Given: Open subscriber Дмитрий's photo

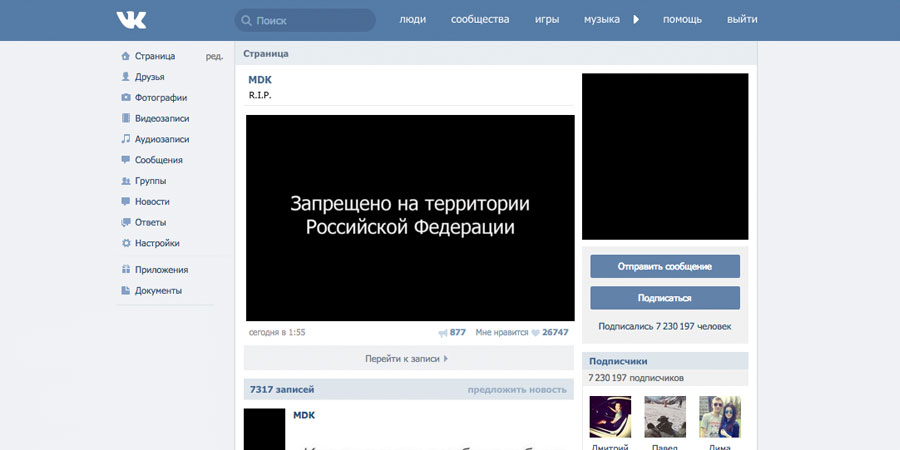Looking at the screenshot, I should (610, 417).
